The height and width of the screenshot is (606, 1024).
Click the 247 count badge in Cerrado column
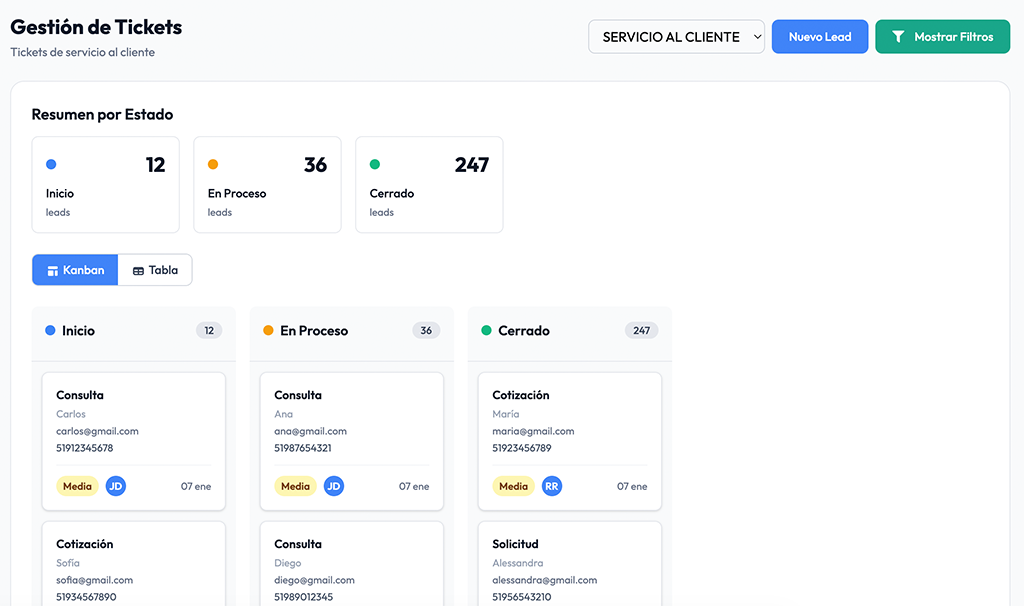pos(641,331)
